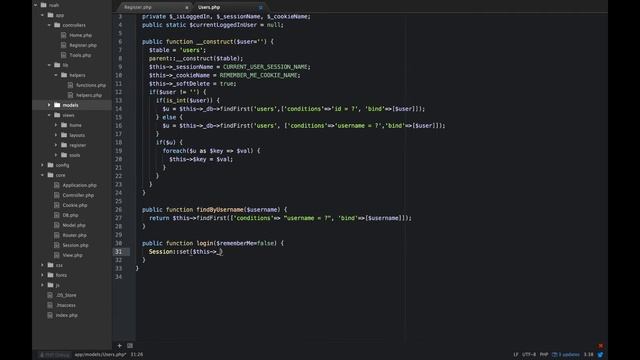Click login function name on line 30
This screenshot has height=360, width=640.
205,243
